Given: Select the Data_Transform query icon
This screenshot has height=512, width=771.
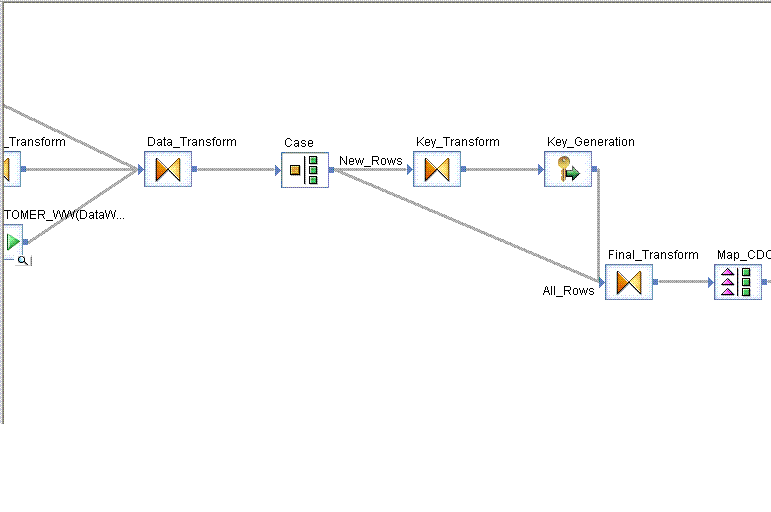Looking at the screenshot, I should (x=167, y=170).
